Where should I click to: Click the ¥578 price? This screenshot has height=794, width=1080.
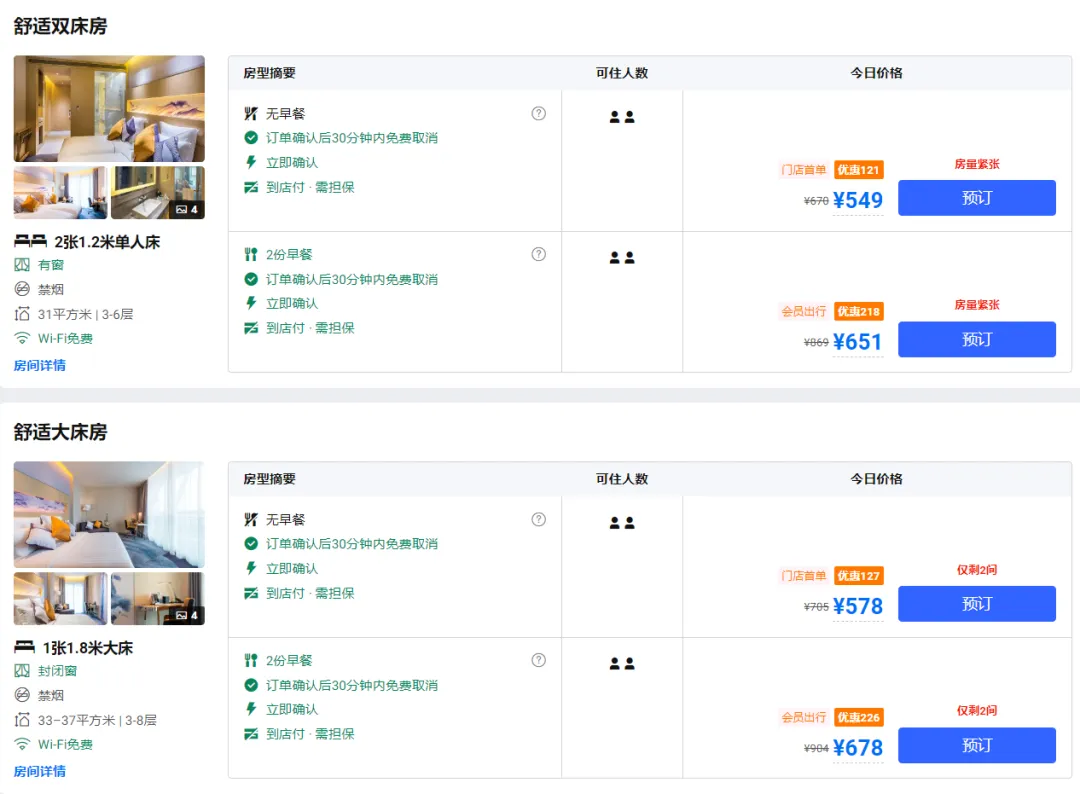(858, 606)
